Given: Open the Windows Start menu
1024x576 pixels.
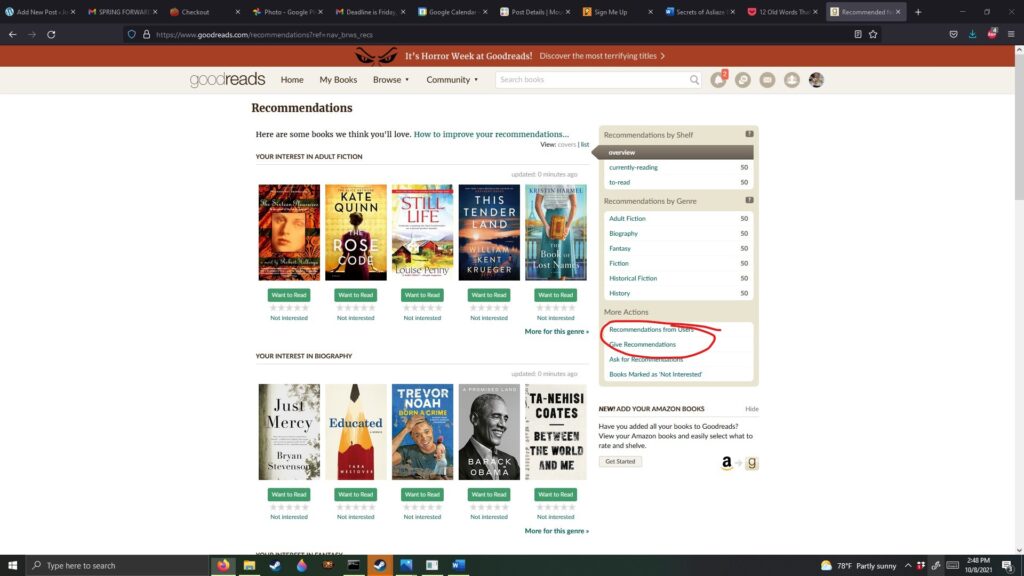Looking at the screenshot, I should coord(12,566).
